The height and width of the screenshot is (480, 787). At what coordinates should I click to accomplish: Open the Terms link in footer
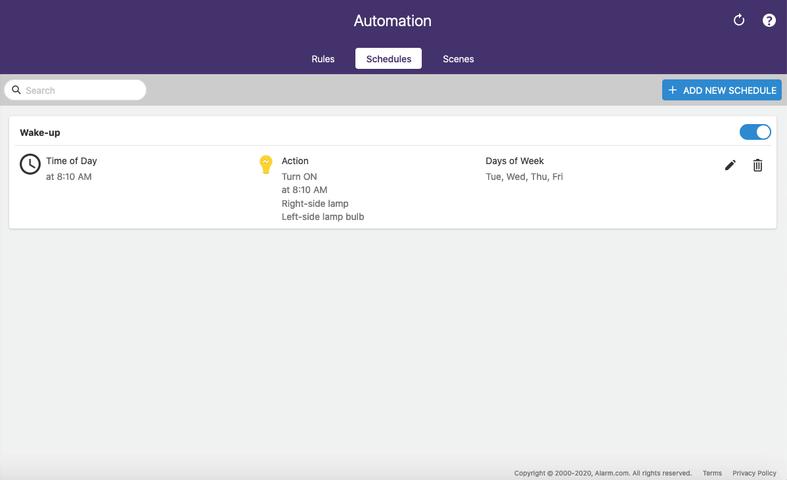pos(712,473)
